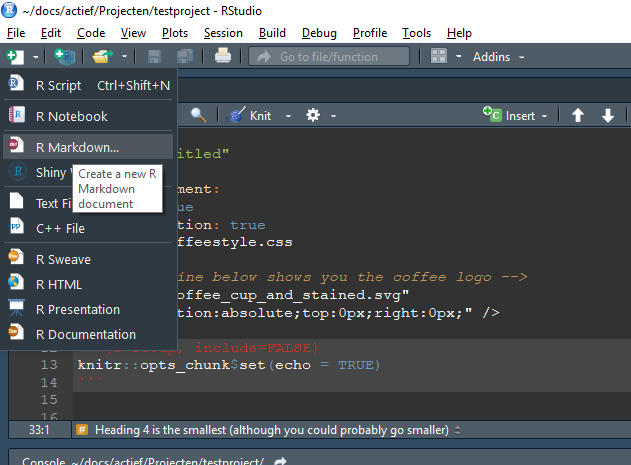Click the Knit yarn ball icon
The image size is (631, 465).
[236, 115]
